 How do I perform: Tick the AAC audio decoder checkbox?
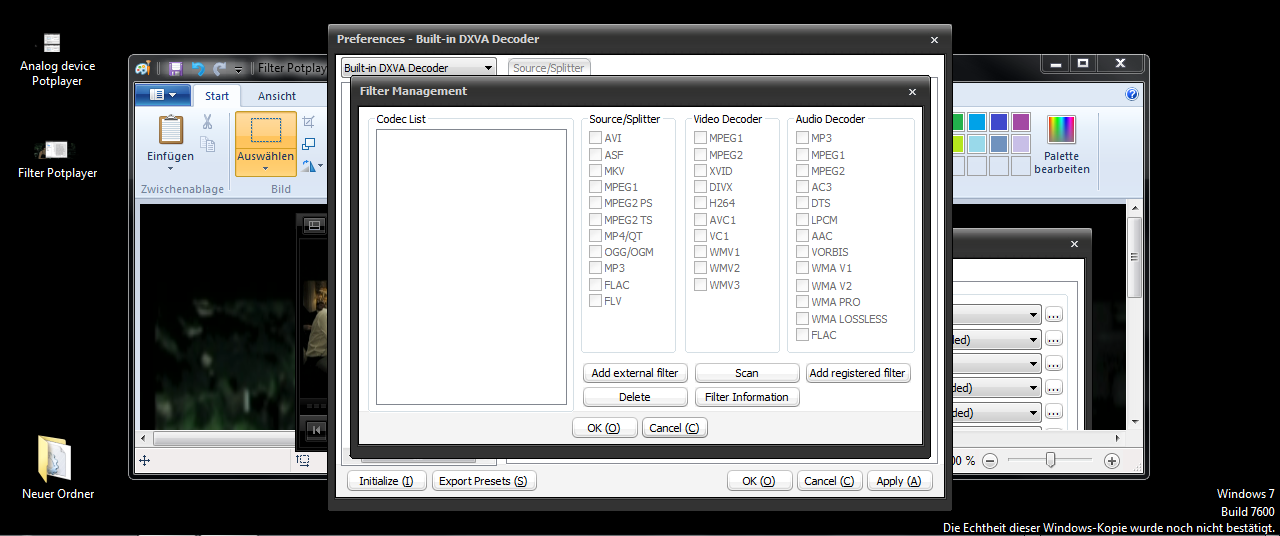(803, 236)
